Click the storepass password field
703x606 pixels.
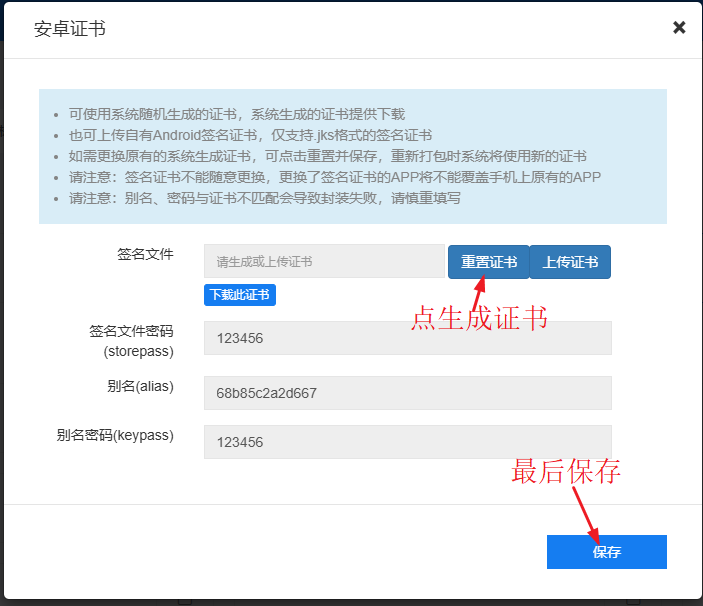tap(407, 338)
